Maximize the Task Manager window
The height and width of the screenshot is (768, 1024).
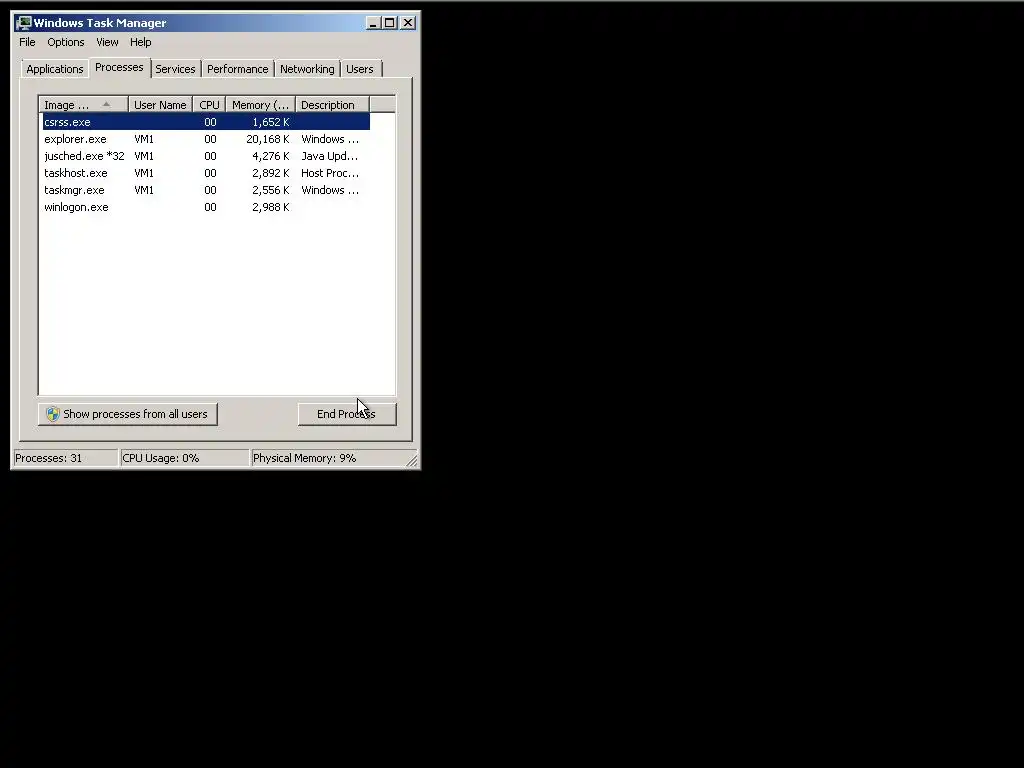[x=390, y=23]
